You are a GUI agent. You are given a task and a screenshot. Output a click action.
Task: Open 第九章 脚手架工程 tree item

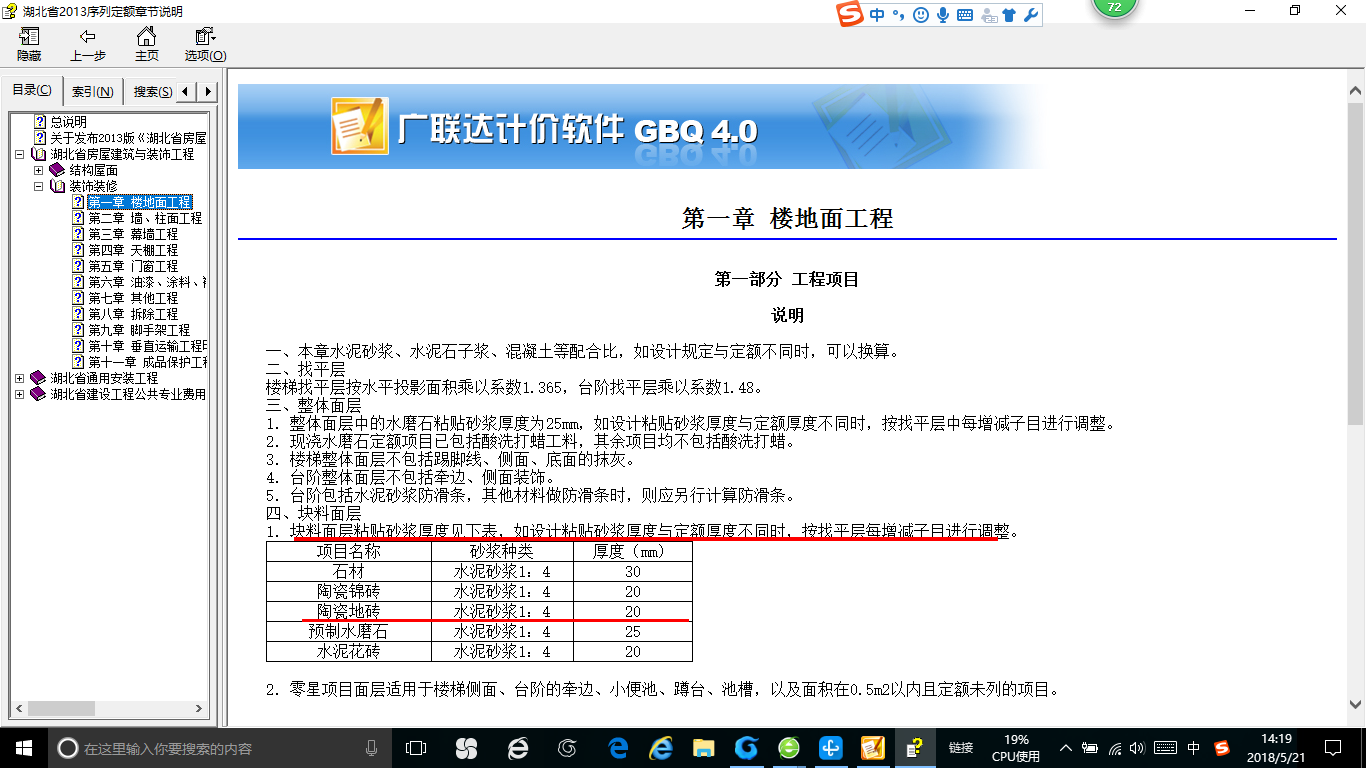click(139, 330)
